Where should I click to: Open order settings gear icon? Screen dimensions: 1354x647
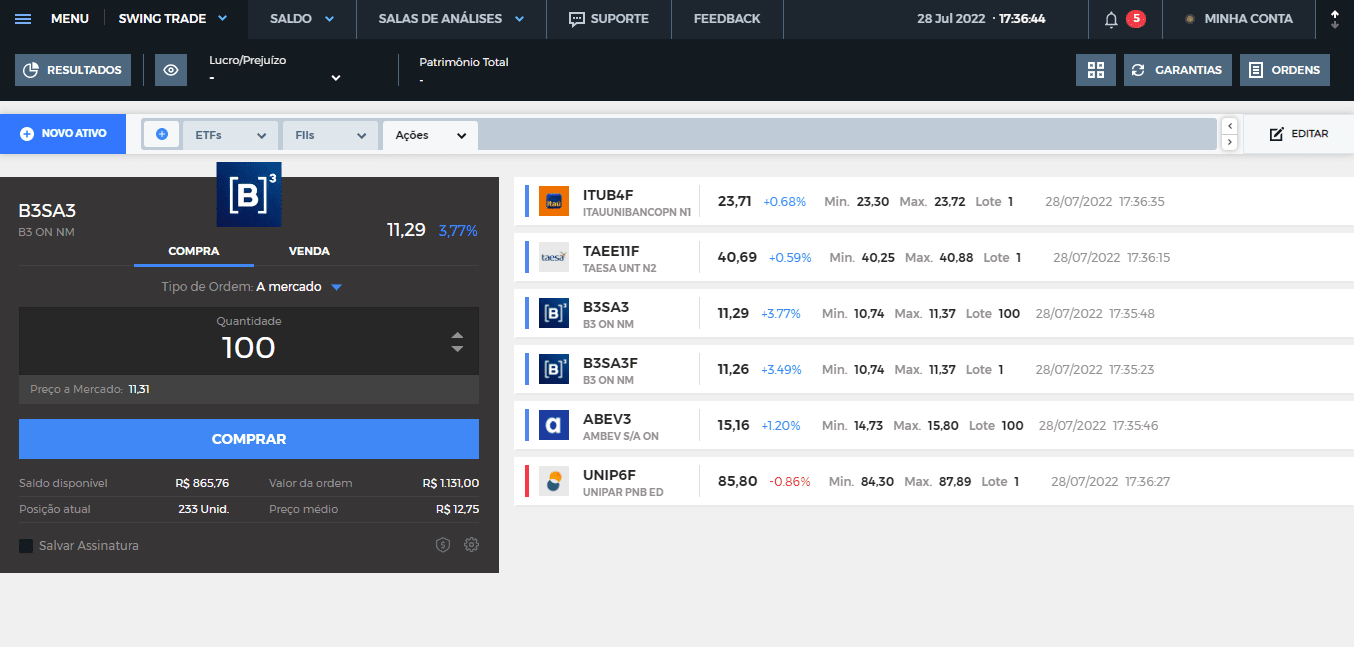[x=472, y=545]
